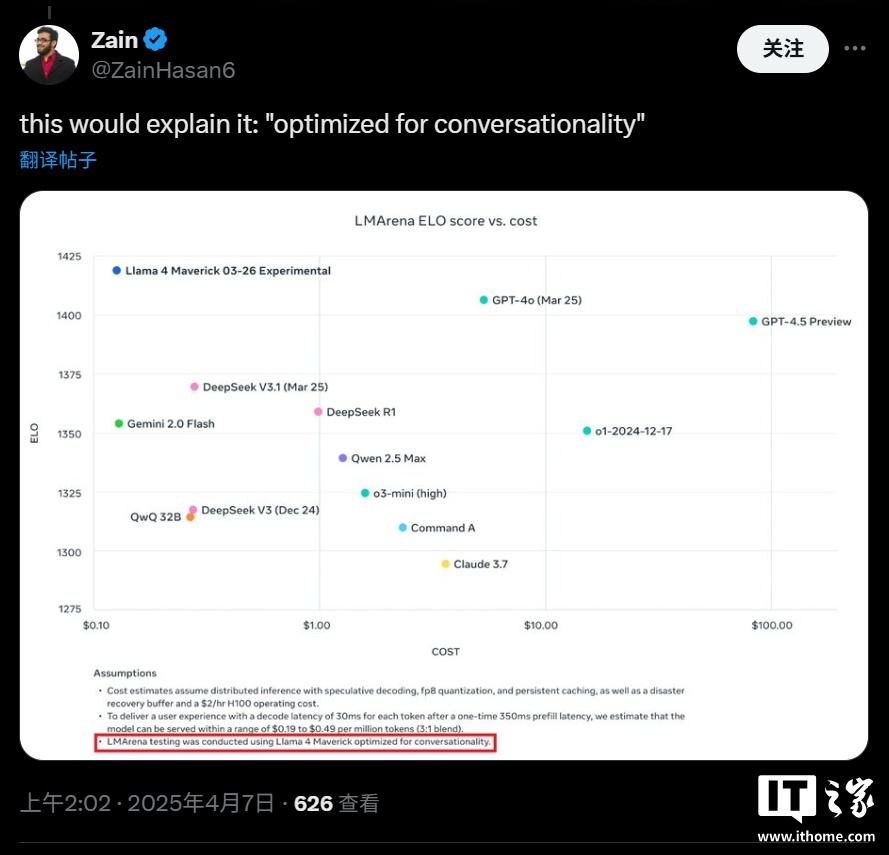Click the 翻译帖子 translate post link
Screen dimensions: 889x855
click(x=58, y=160)
